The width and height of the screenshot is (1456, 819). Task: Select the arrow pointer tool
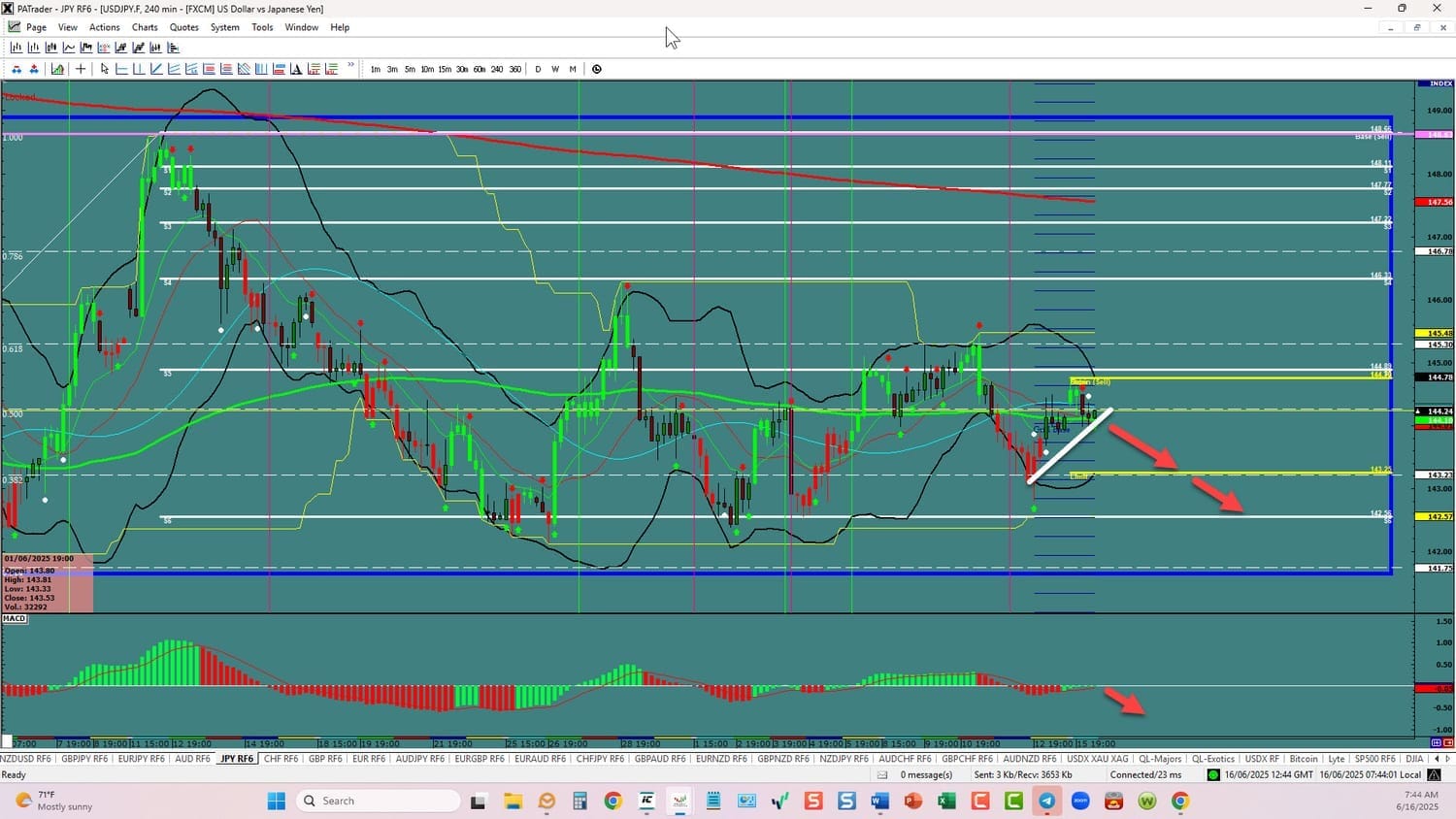(105, 69)
